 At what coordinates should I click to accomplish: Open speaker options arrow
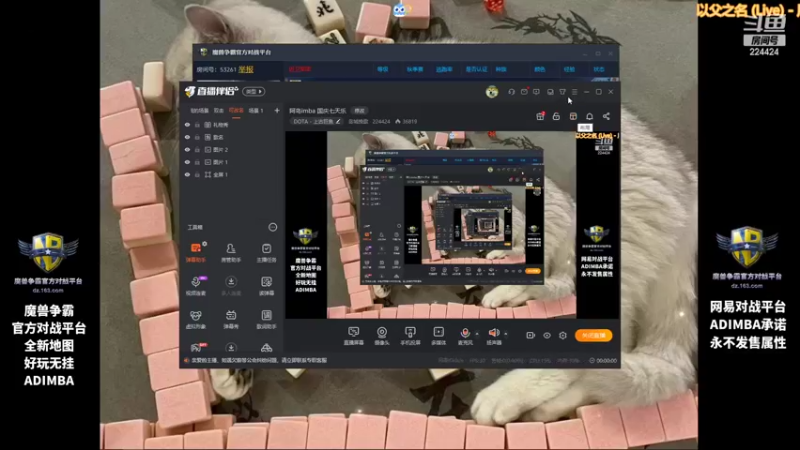pos(506,334)
